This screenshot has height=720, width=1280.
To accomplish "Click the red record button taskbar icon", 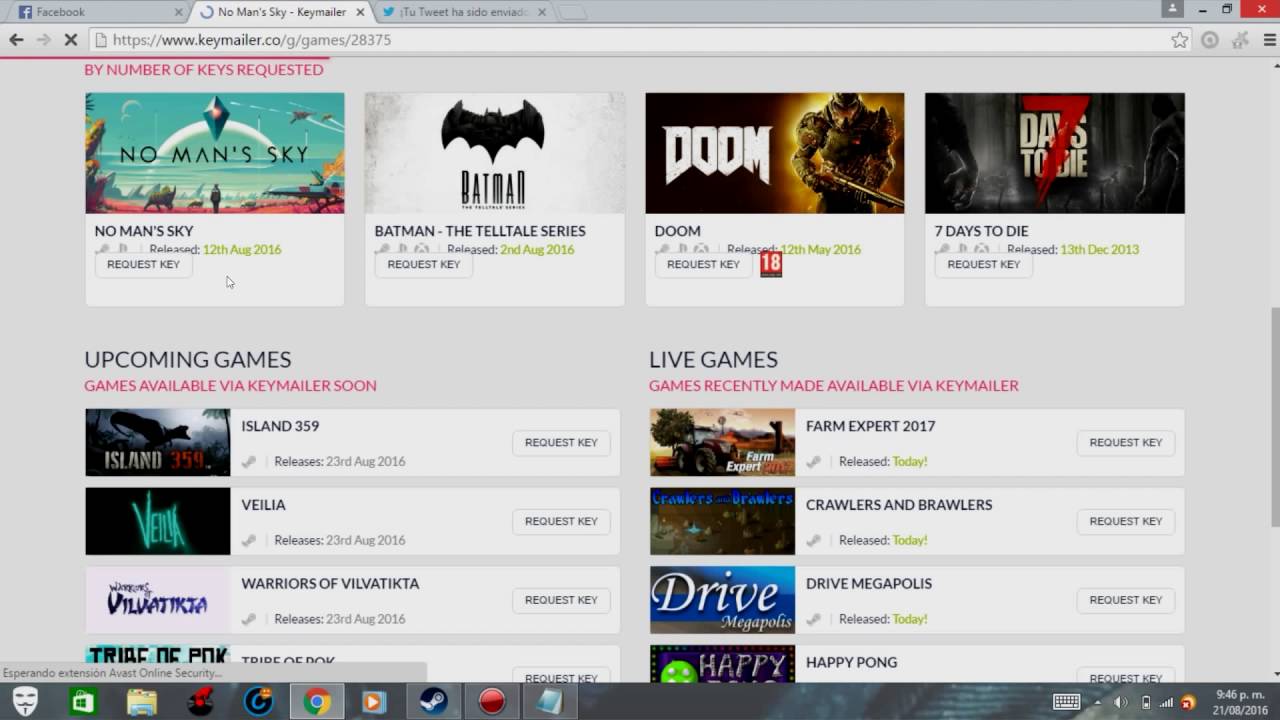I will (491, 702).
